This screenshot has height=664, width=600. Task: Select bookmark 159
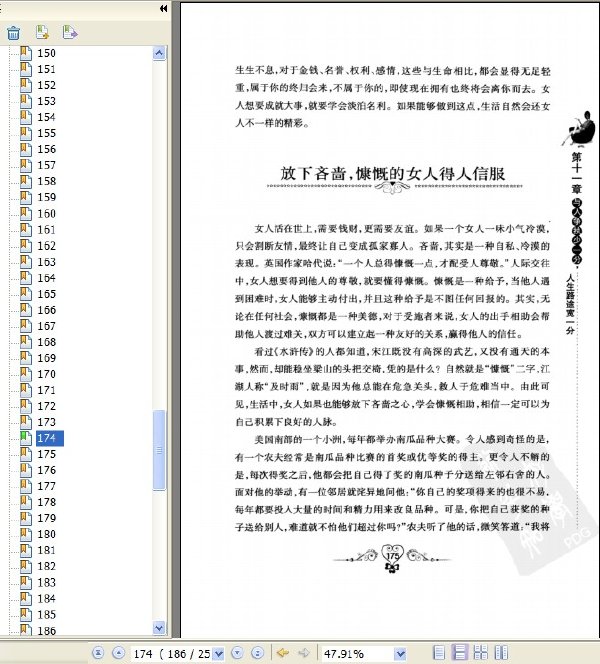point(46,197)
